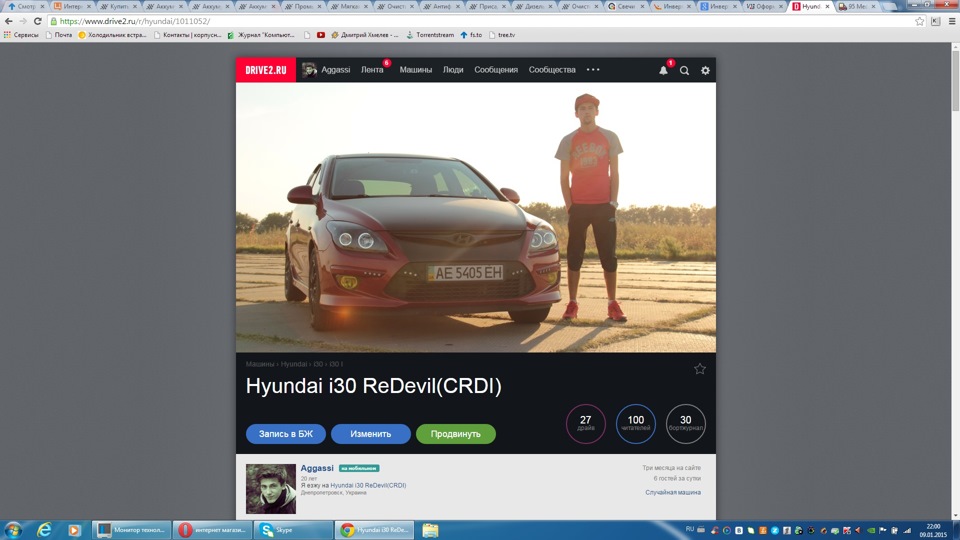Open the Холодильник встра... bookmark

[x=112, y=35]
